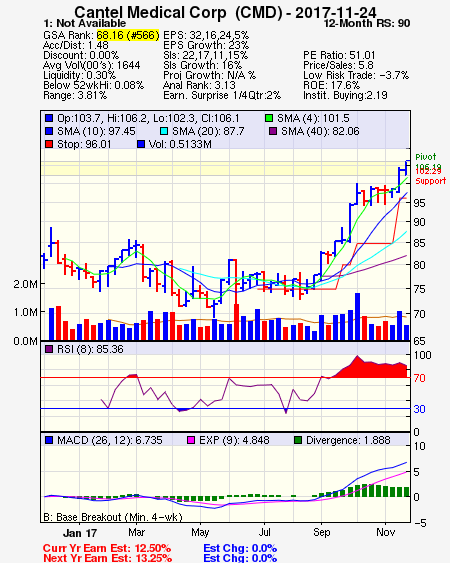450x563 pixels.
Task: Click the Acc/Dist: 1.48 value
Action: (75, 45)
